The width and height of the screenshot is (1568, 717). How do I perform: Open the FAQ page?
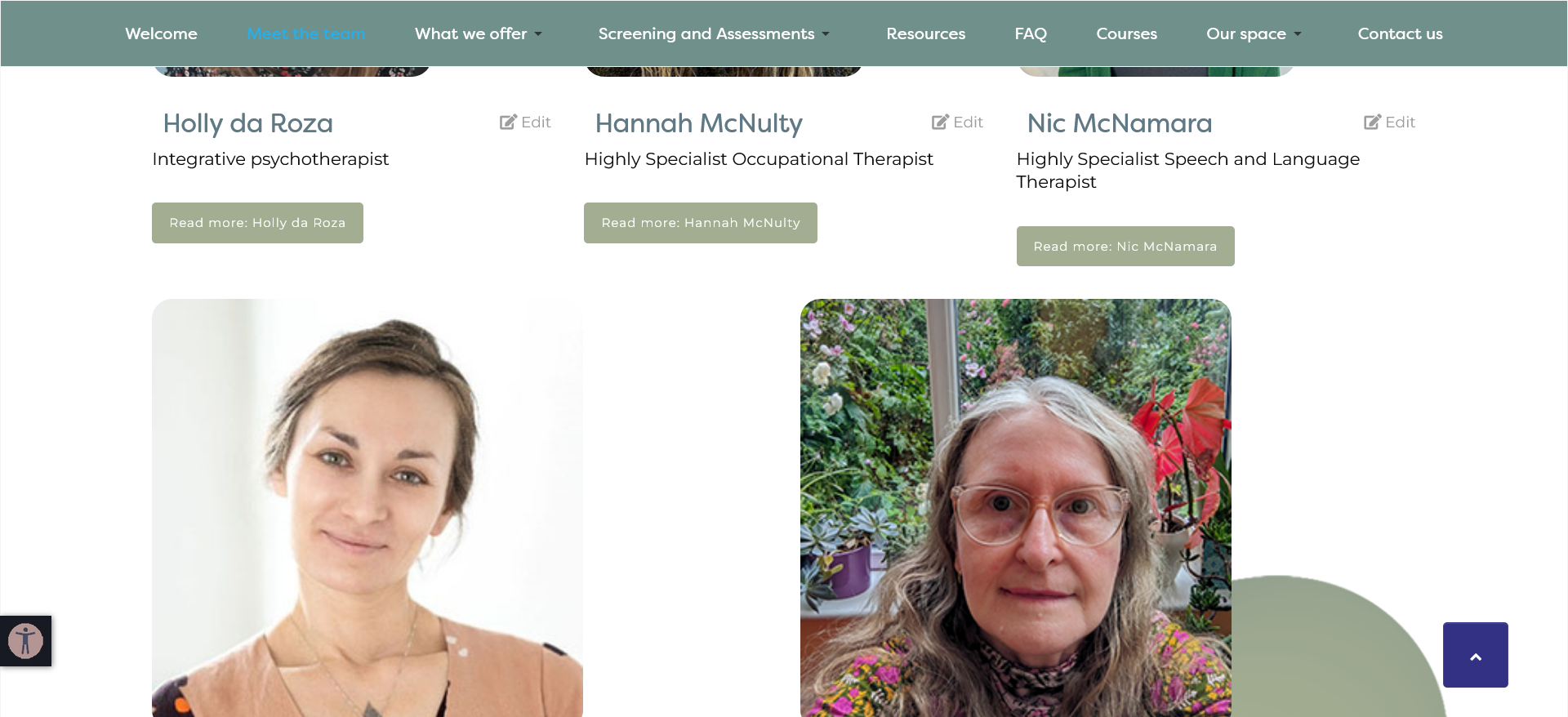click(1031, 33)
